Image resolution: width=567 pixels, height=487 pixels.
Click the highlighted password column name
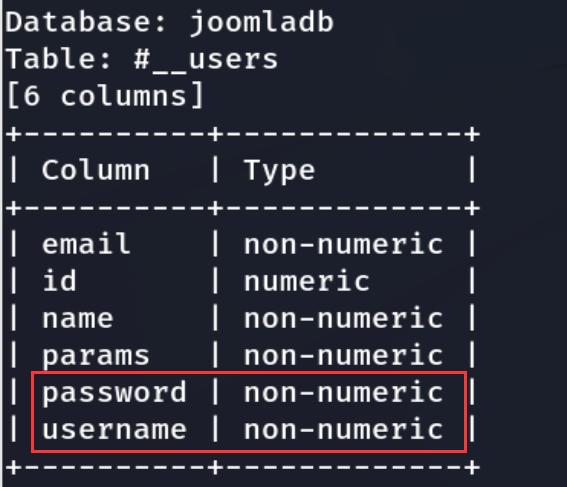(x=114, y=393)
